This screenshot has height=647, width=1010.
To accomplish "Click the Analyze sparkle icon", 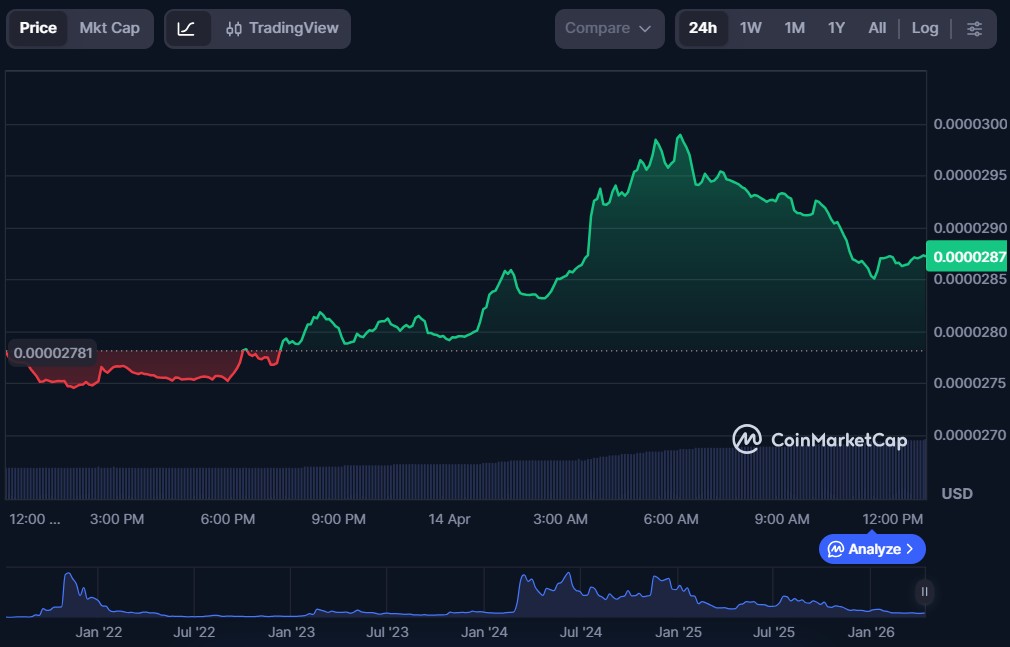I will tap(836, 549).
